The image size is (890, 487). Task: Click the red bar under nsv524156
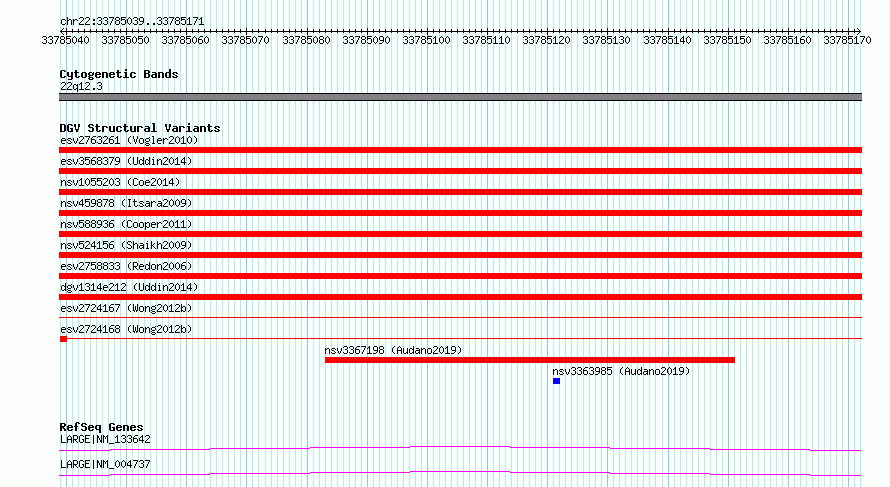coord(460,255)
